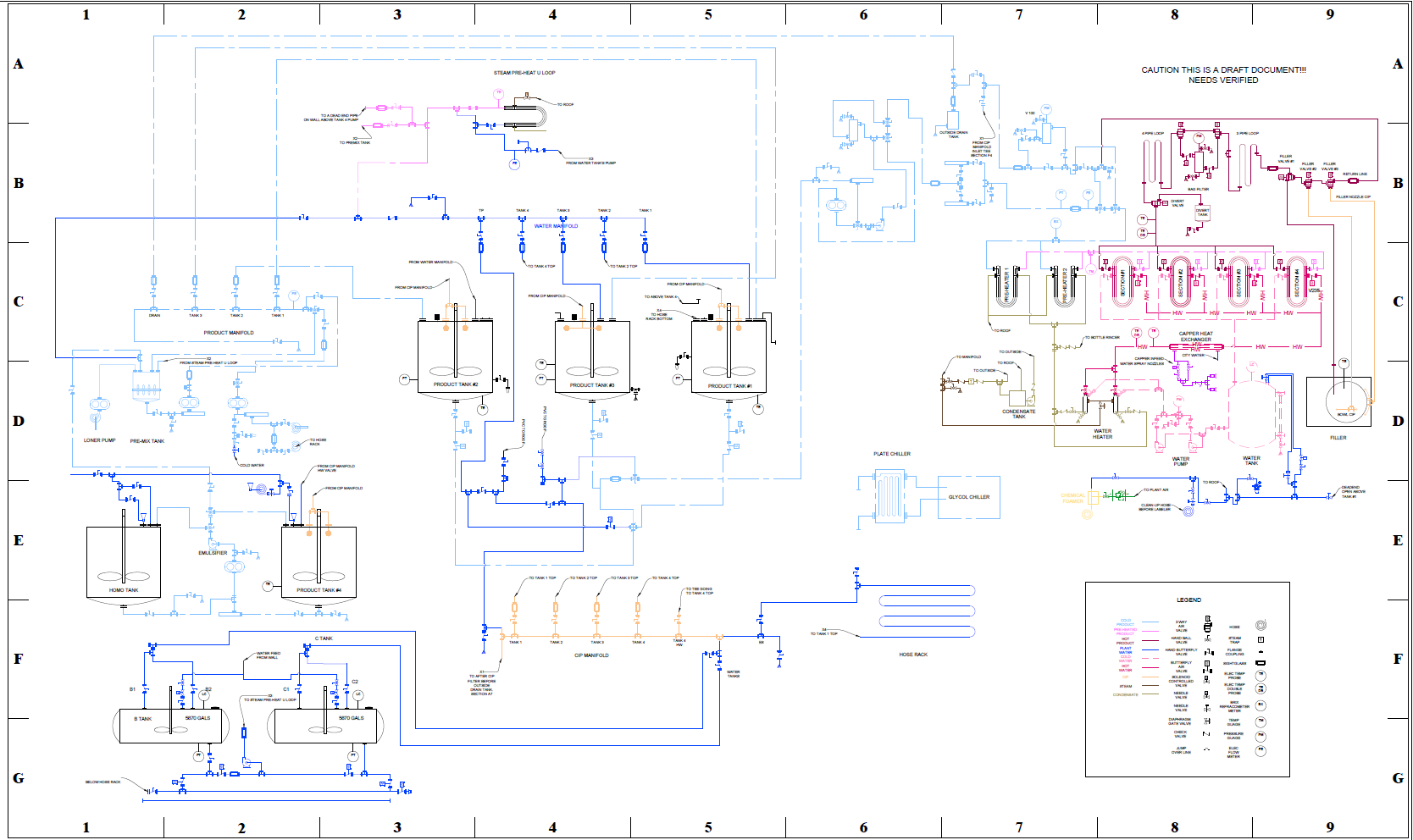The image size is (1413, 840).
Task: Select the Capper Heat Exchanger symbol
Action: coord(1197,346)
